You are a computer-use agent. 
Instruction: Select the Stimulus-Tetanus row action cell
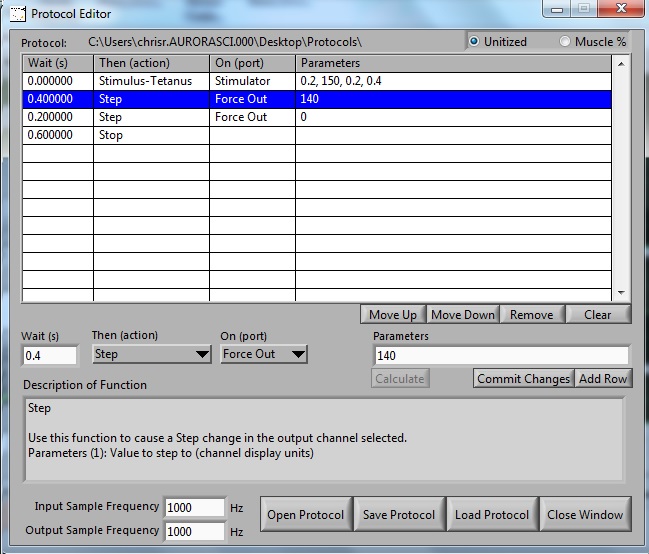click(x=151, y=81)
